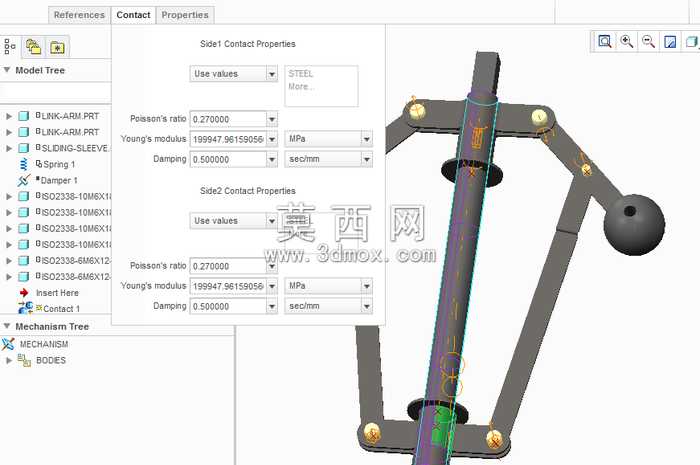This screenshot has width=700, height=465.
Task: Click the MECHANISM icon
Action: (8, 344)
